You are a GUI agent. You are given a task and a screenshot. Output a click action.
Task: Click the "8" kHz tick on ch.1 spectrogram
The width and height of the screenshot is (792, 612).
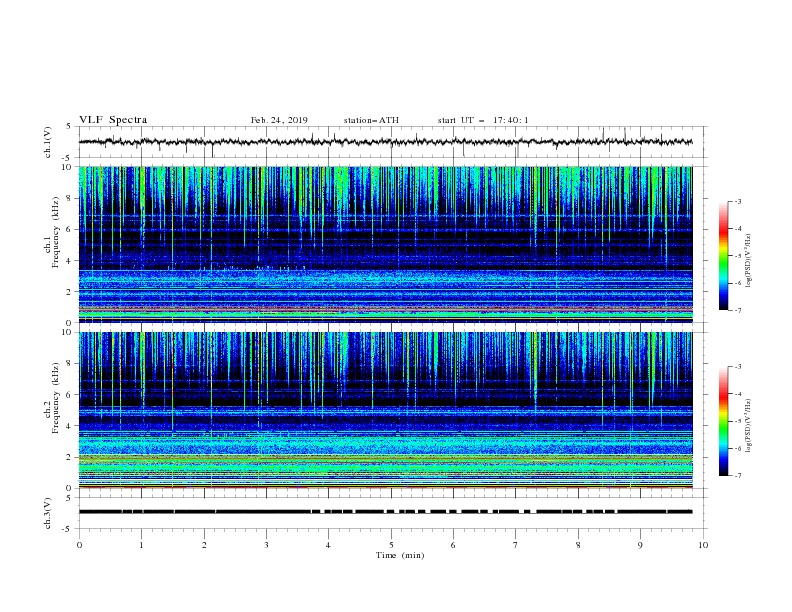(69, 198)
